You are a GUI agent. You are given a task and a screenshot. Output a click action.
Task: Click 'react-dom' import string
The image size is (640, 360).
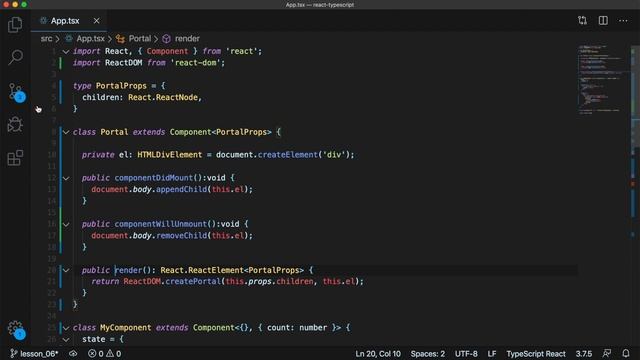pos(196,63)
